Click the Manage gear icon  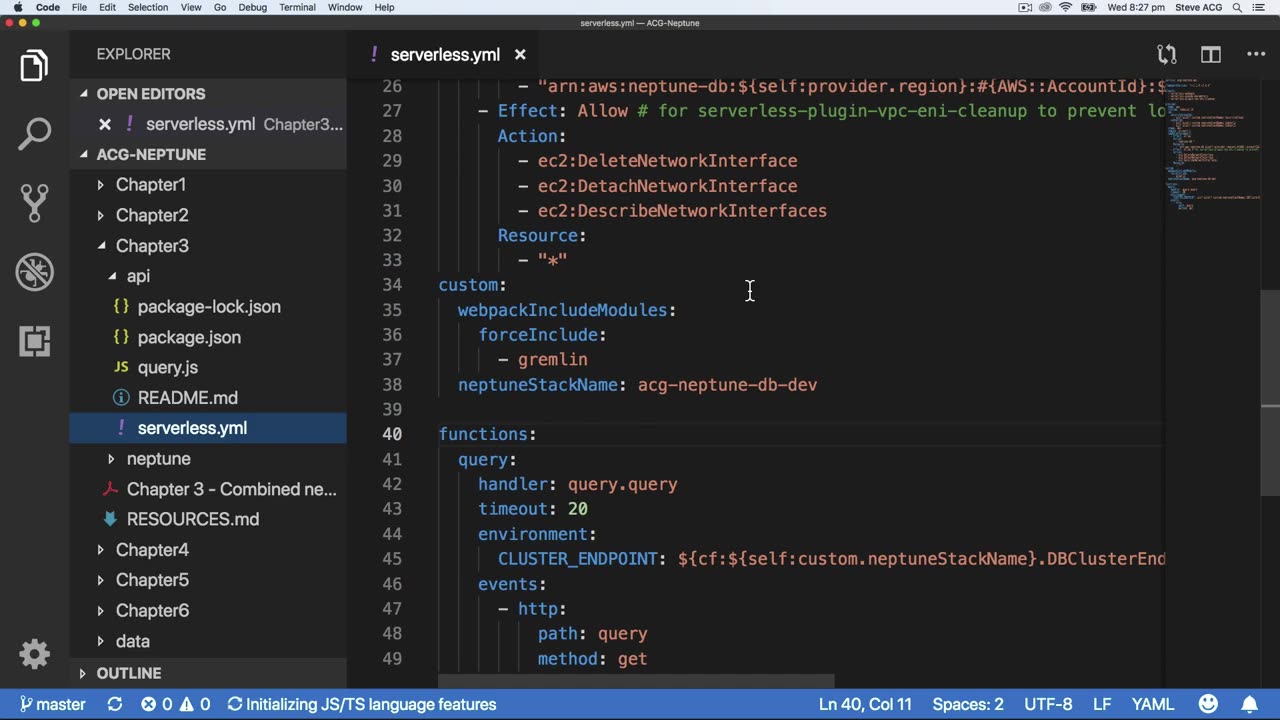[x=34, y=654]
